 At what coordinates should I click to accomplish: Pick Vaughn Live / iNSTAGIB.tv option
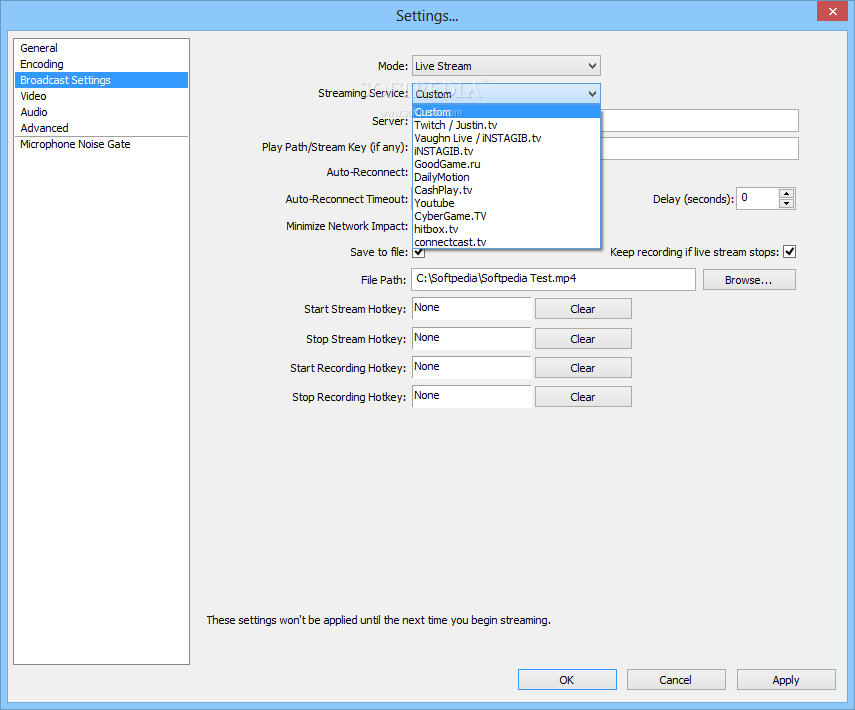(x=506, y=138)
